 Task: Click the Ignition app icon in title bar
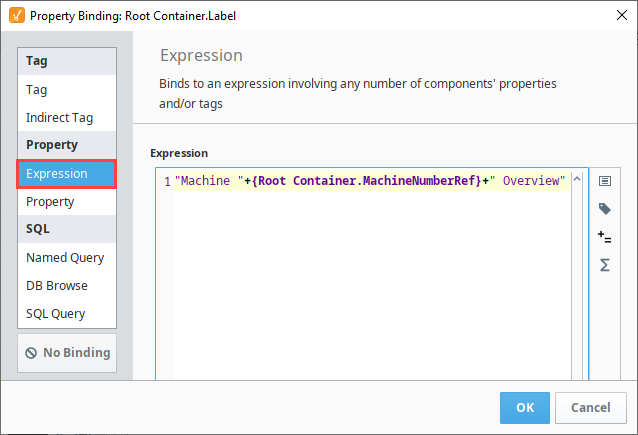click(17, 15)
